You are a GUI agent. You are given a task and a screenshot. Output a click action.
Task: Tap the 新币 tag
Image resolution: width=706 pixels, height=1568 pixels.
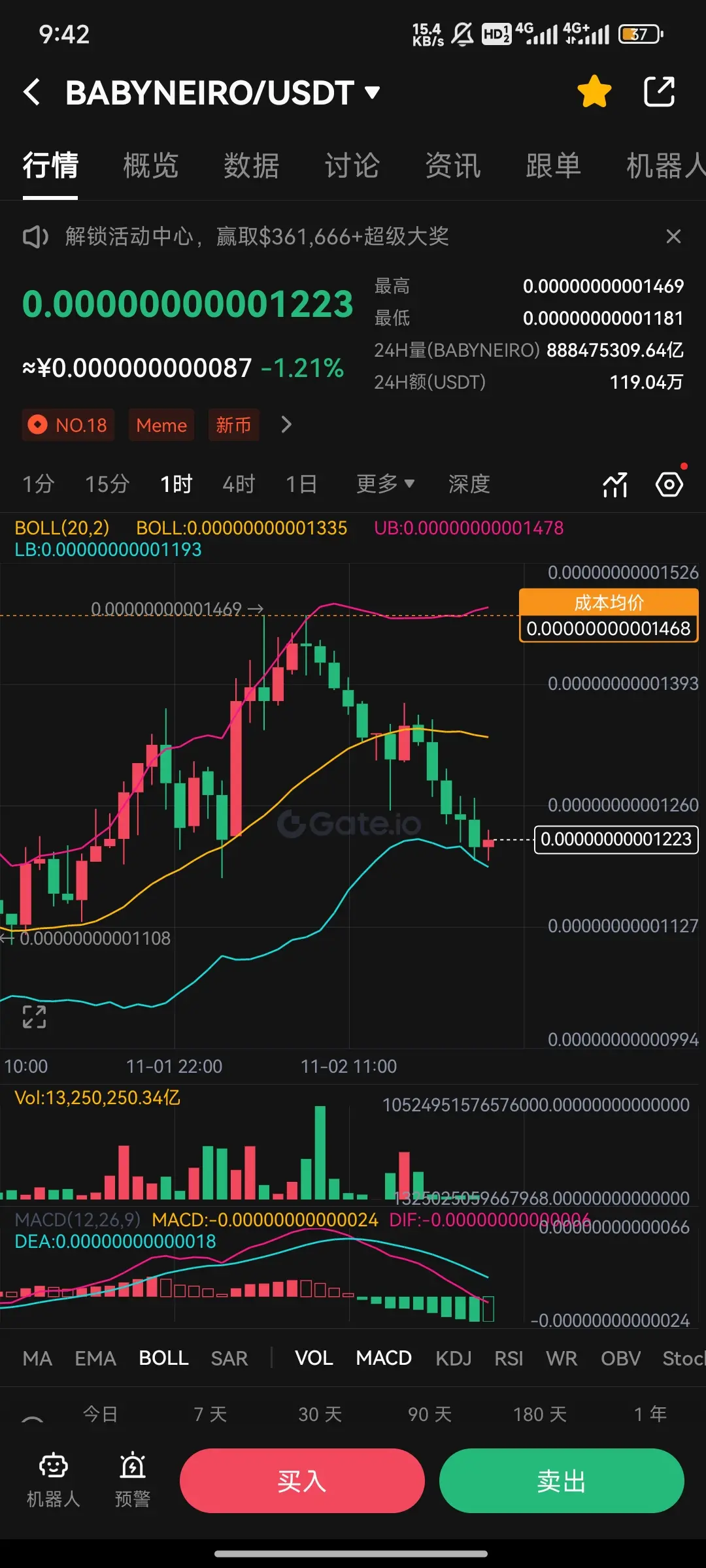[233, 425]
